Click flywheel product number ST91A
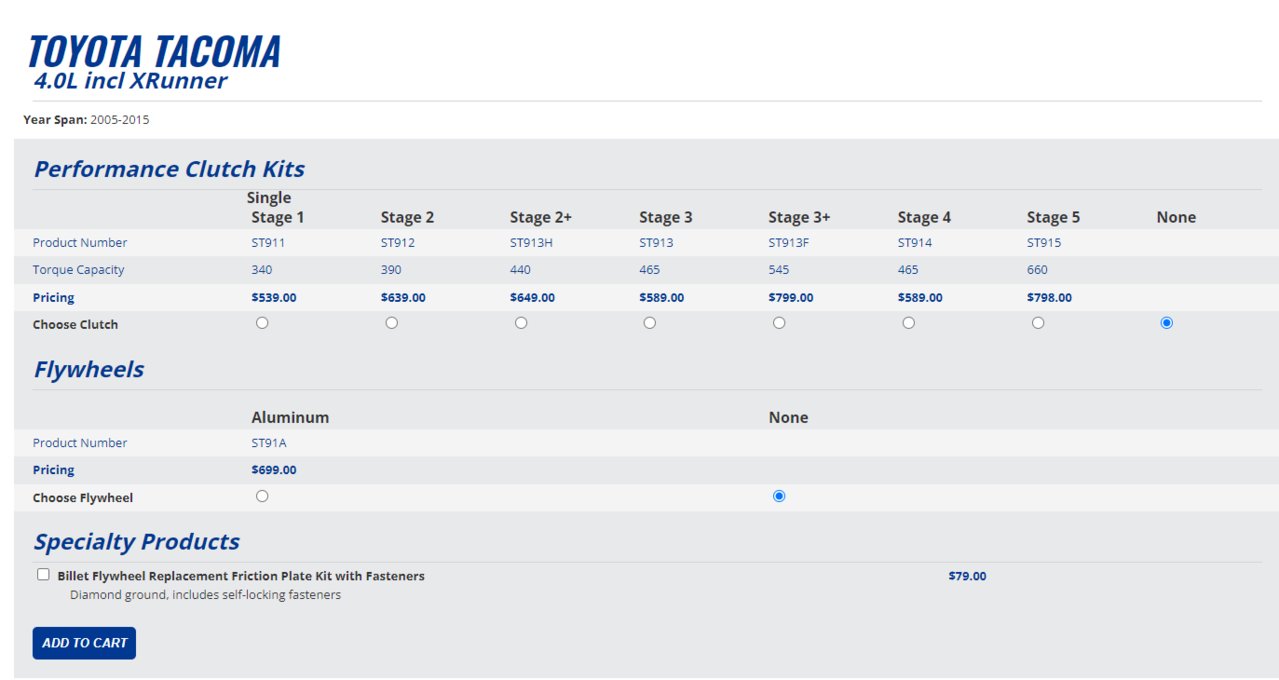 pos(269,443)
